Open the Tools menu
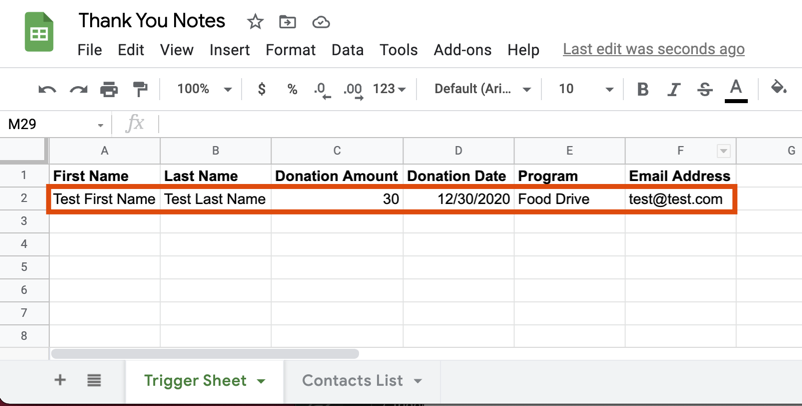The width and height of the screenshot is (802, 406). tap(398, 50)
